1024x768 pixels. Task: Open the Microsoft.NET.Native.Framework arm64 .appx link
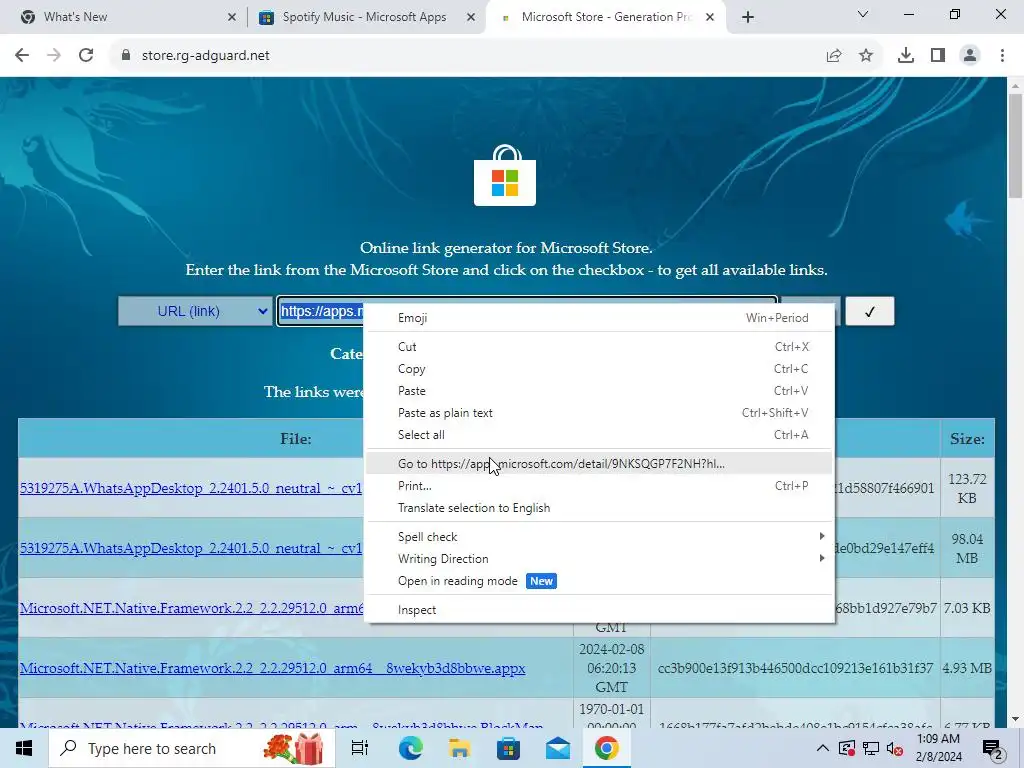point(272,669)
